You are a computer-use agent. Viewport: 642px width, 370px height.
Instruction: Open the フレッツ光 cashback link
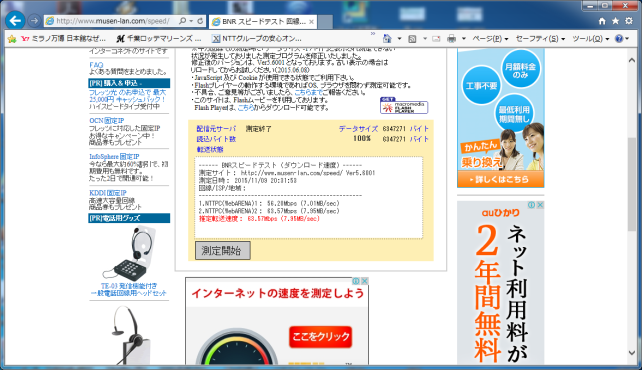click(127, 96)
